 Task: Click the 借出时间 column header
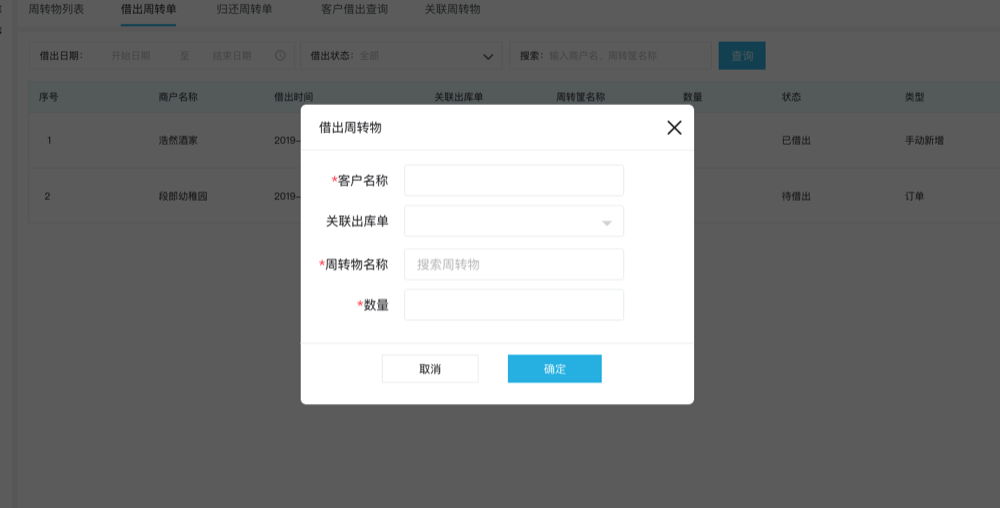point(293,97)
